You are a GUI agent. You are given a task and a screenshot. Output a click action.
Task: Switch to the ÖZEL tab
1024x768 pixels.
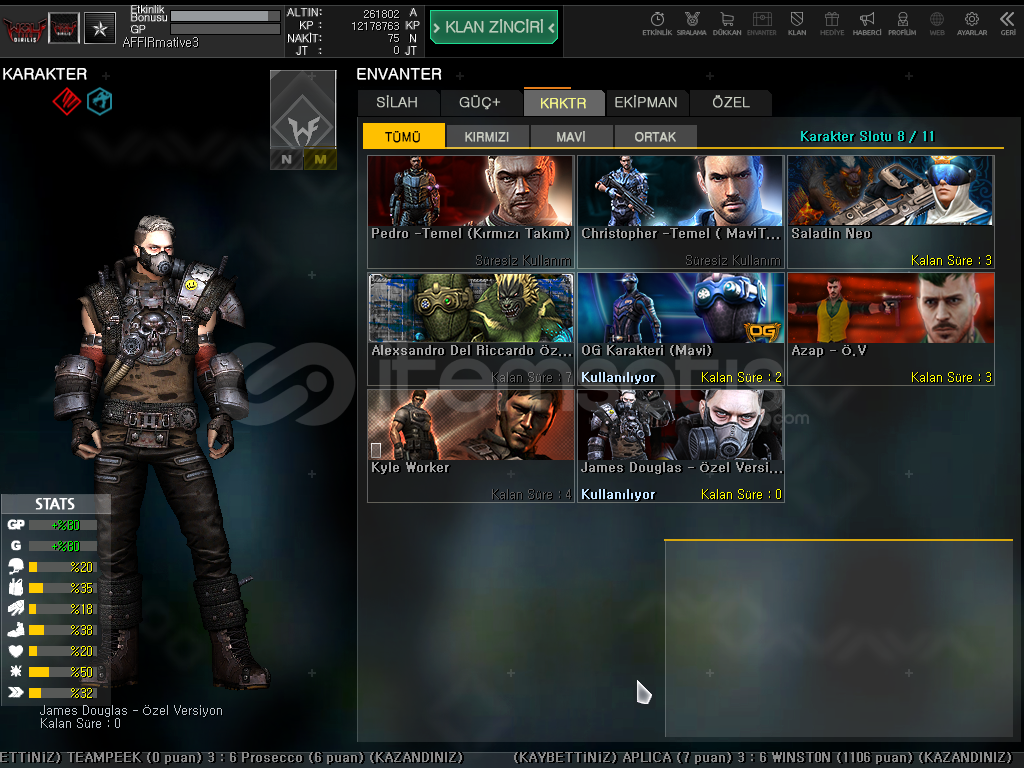731,103
